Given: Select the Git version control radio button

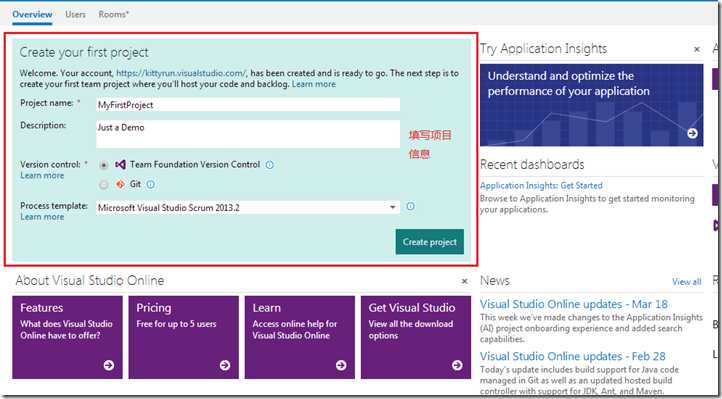Looking at the screenshot, I should tap(104, 185).
